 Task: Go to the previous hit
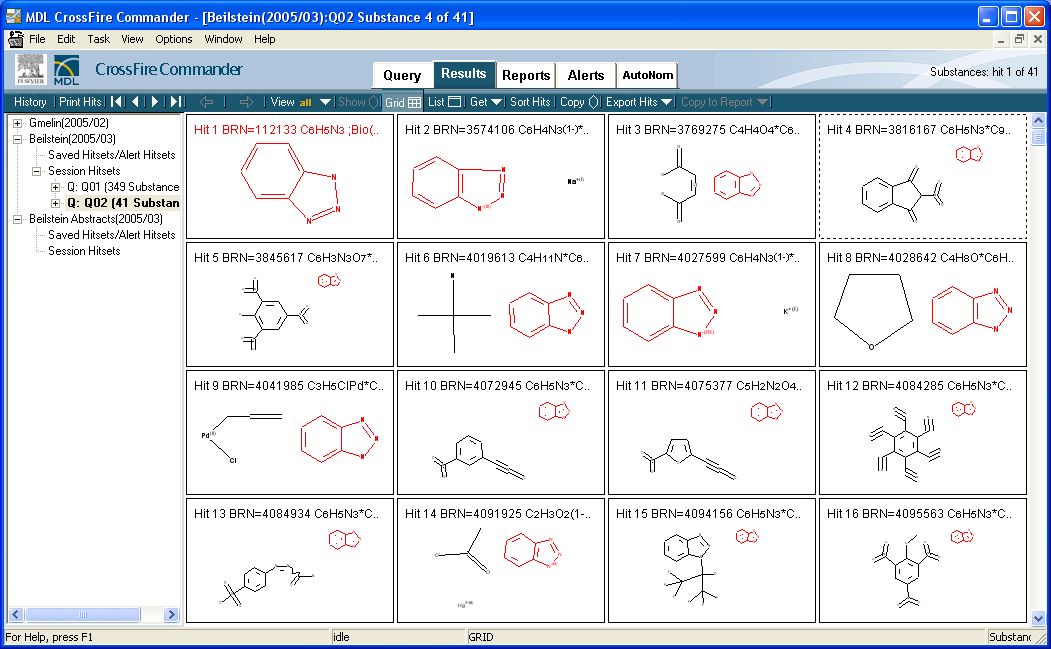pos(135,102)
